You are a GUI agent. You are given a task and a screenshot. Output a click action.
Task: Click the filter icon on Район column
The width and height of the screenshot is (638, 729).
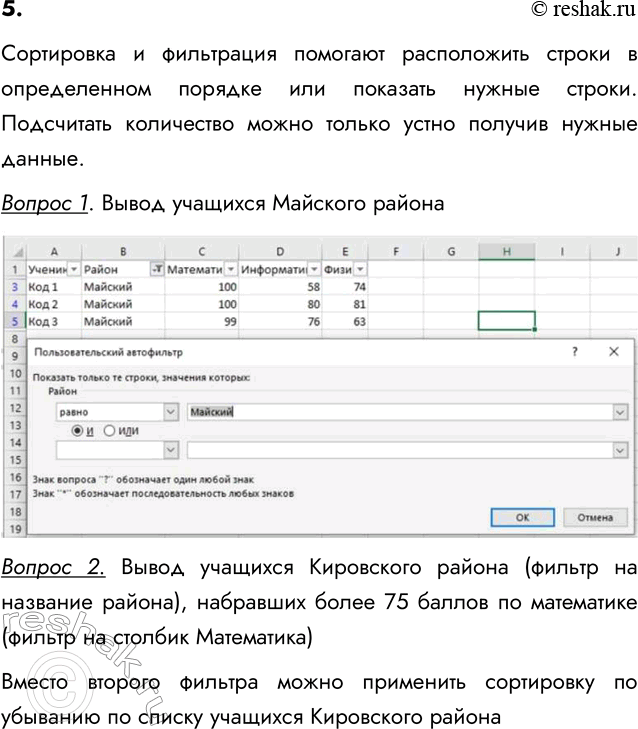(x=156, y=269)
